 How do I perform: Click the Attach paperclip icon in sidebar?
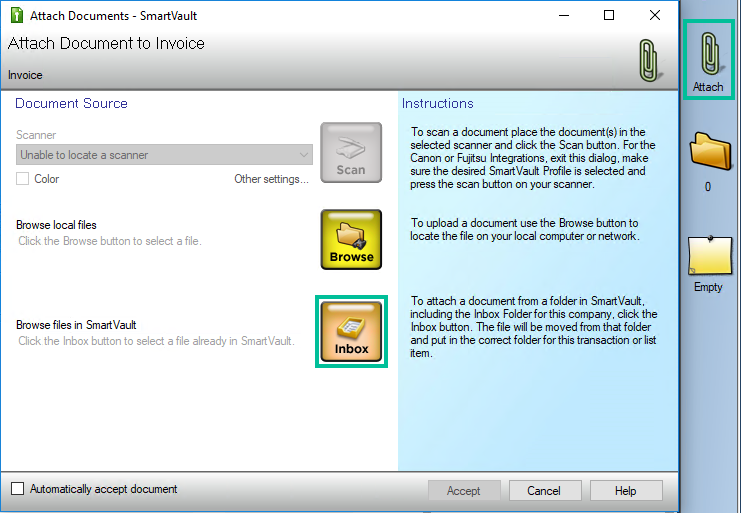click(x=708, y=54)
